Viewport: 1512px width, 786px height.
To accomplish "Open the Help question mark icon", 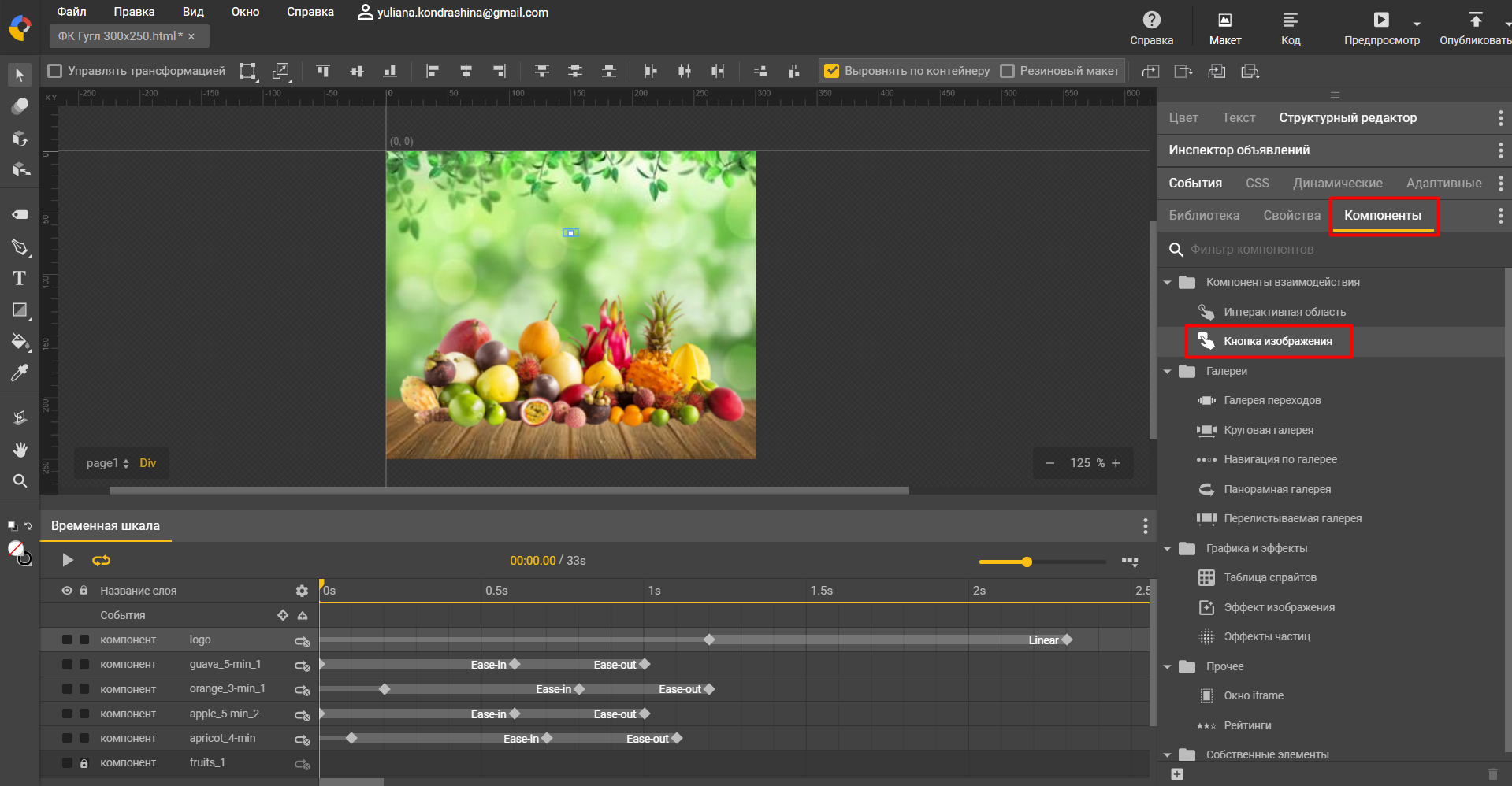I will 1151,20.
